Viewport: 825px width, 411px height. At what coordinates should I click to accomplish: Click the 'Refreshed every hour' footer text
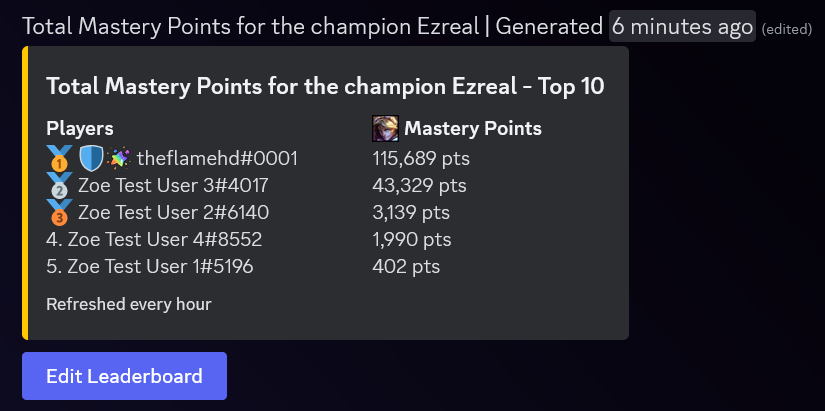click(x=129, y=304)
